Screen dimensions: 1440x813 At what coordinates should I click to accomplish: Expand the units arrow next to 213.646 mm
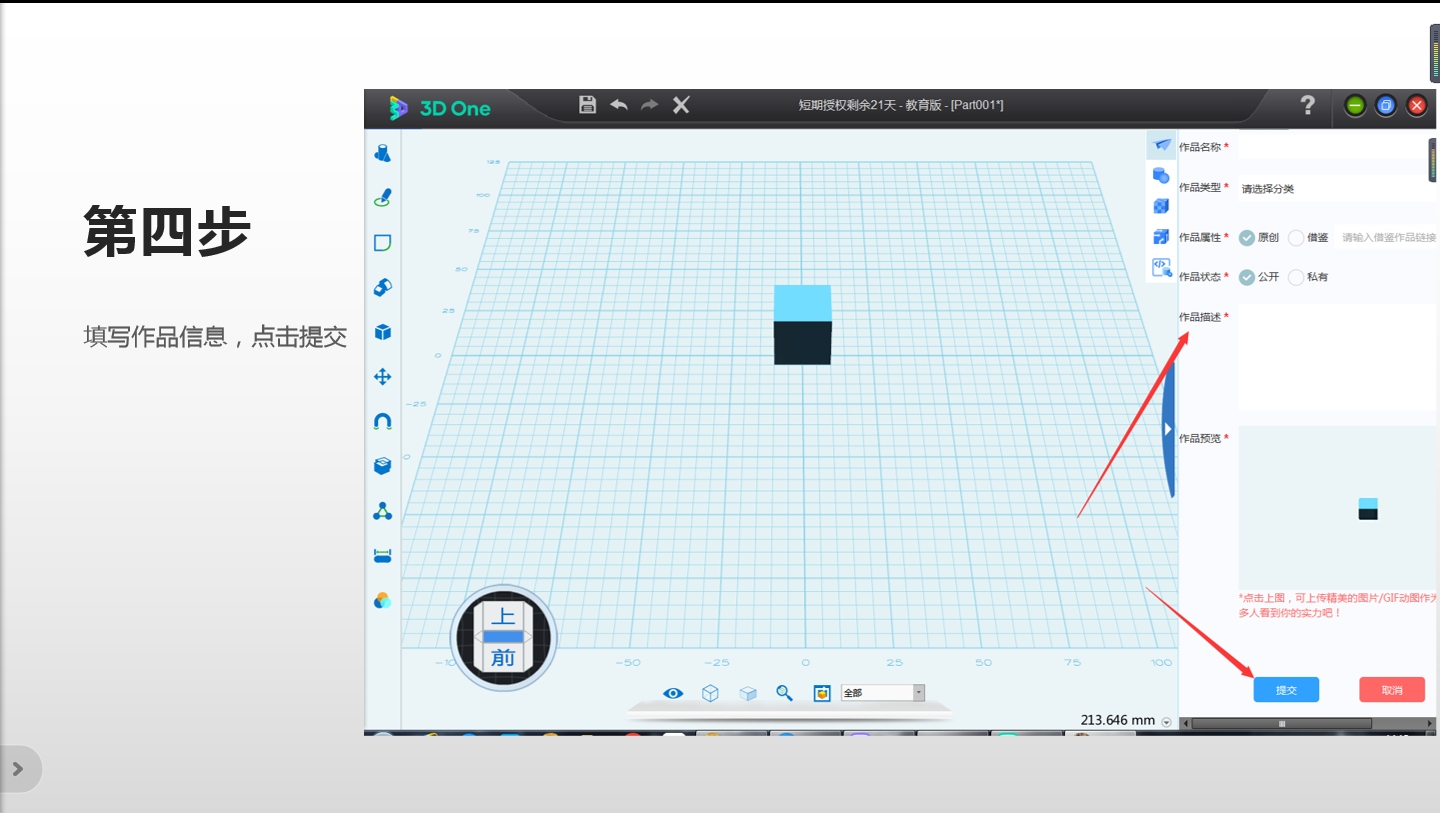1166,722
